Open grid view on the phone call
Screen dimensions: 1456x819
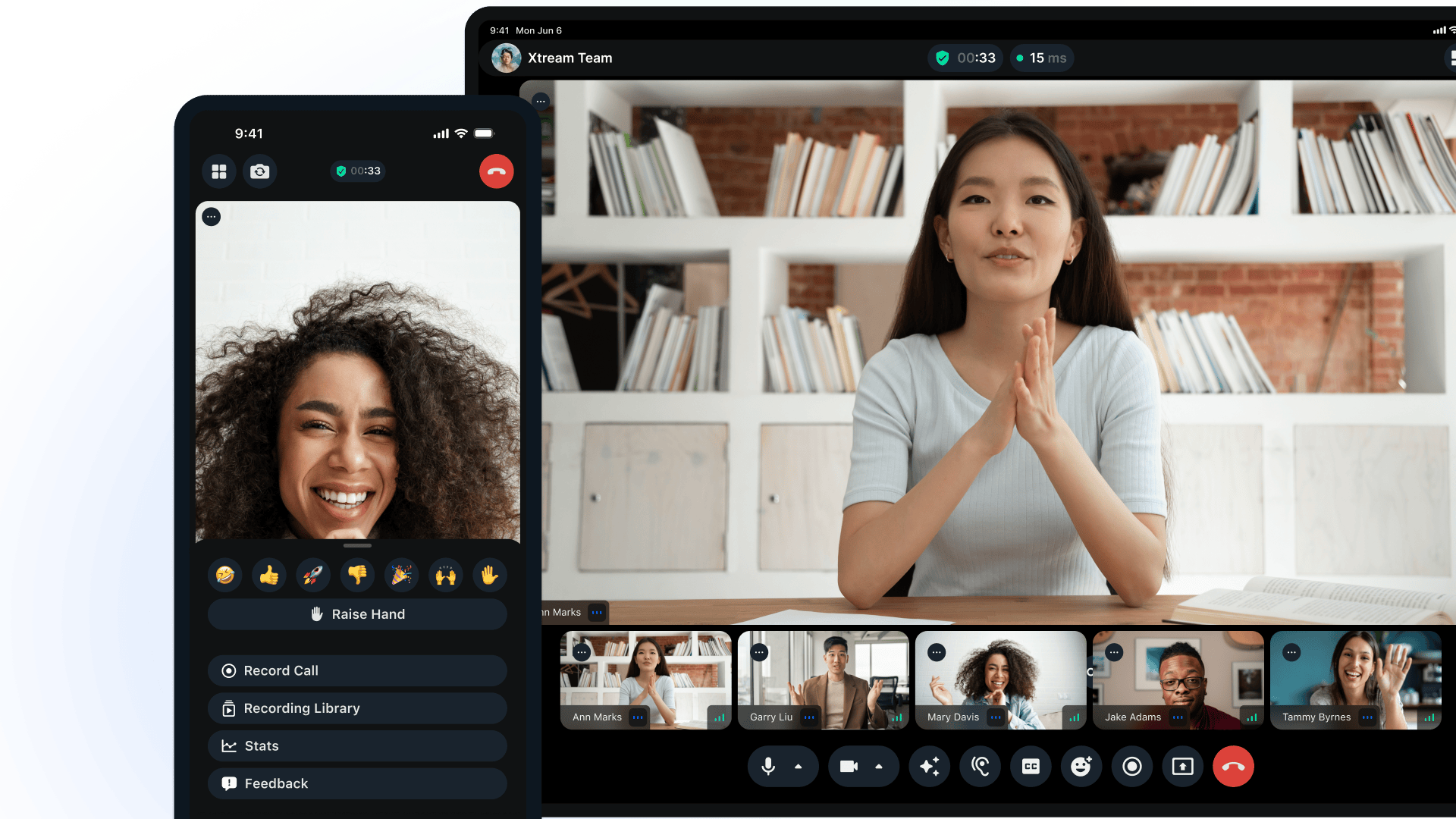219,171
